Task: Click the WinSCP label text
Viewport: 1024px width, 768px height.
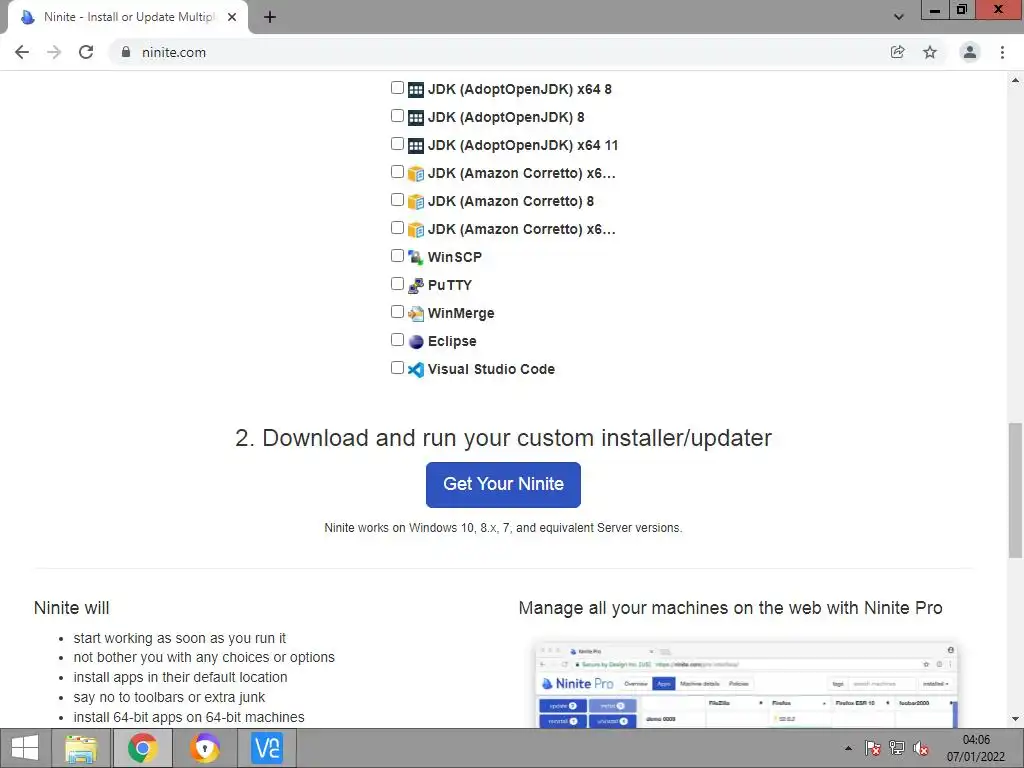Action: click(x=455, y=257)
